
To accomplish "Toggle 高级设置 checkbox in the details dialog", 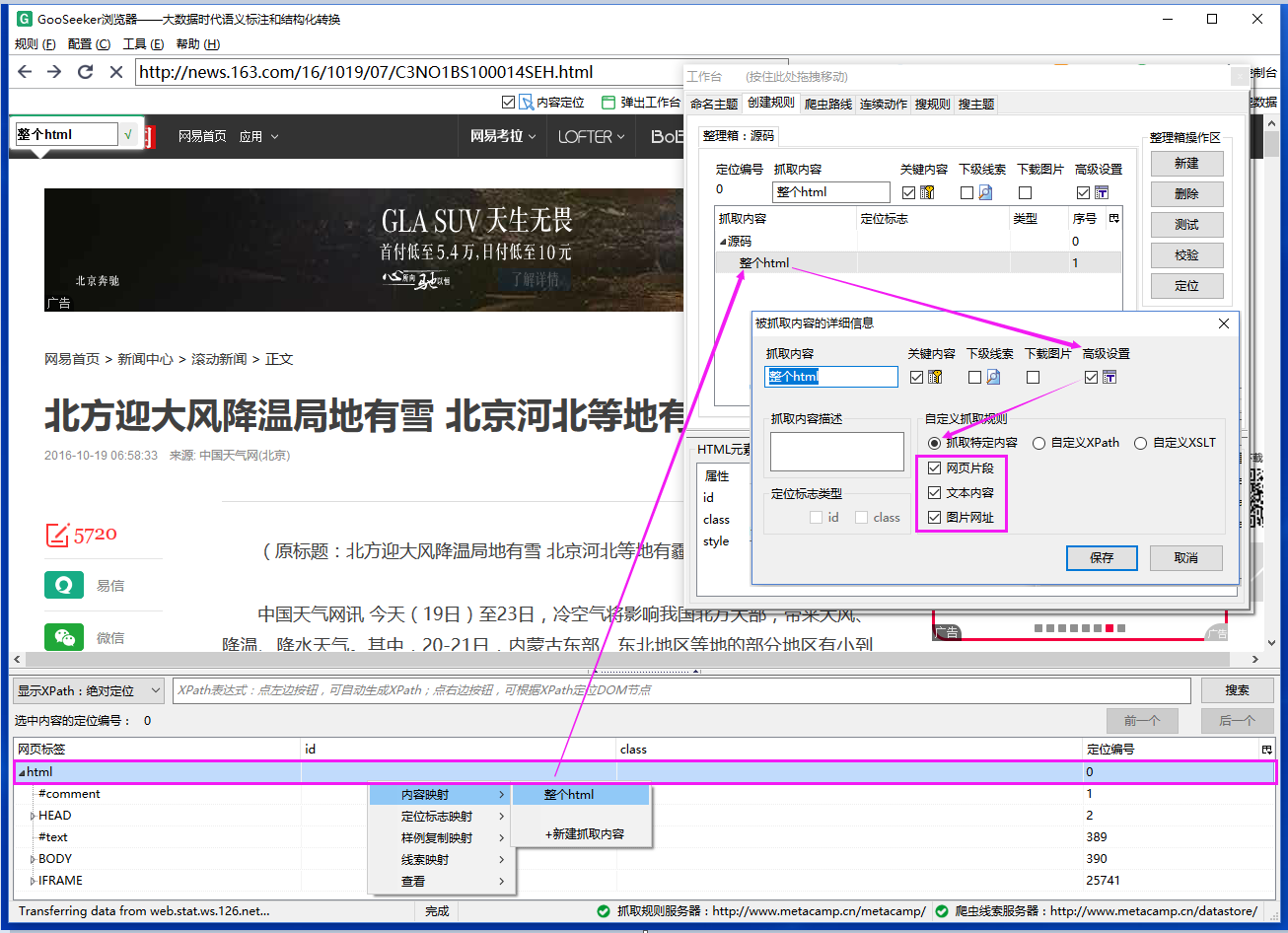I will click(x=1091, y=377).
